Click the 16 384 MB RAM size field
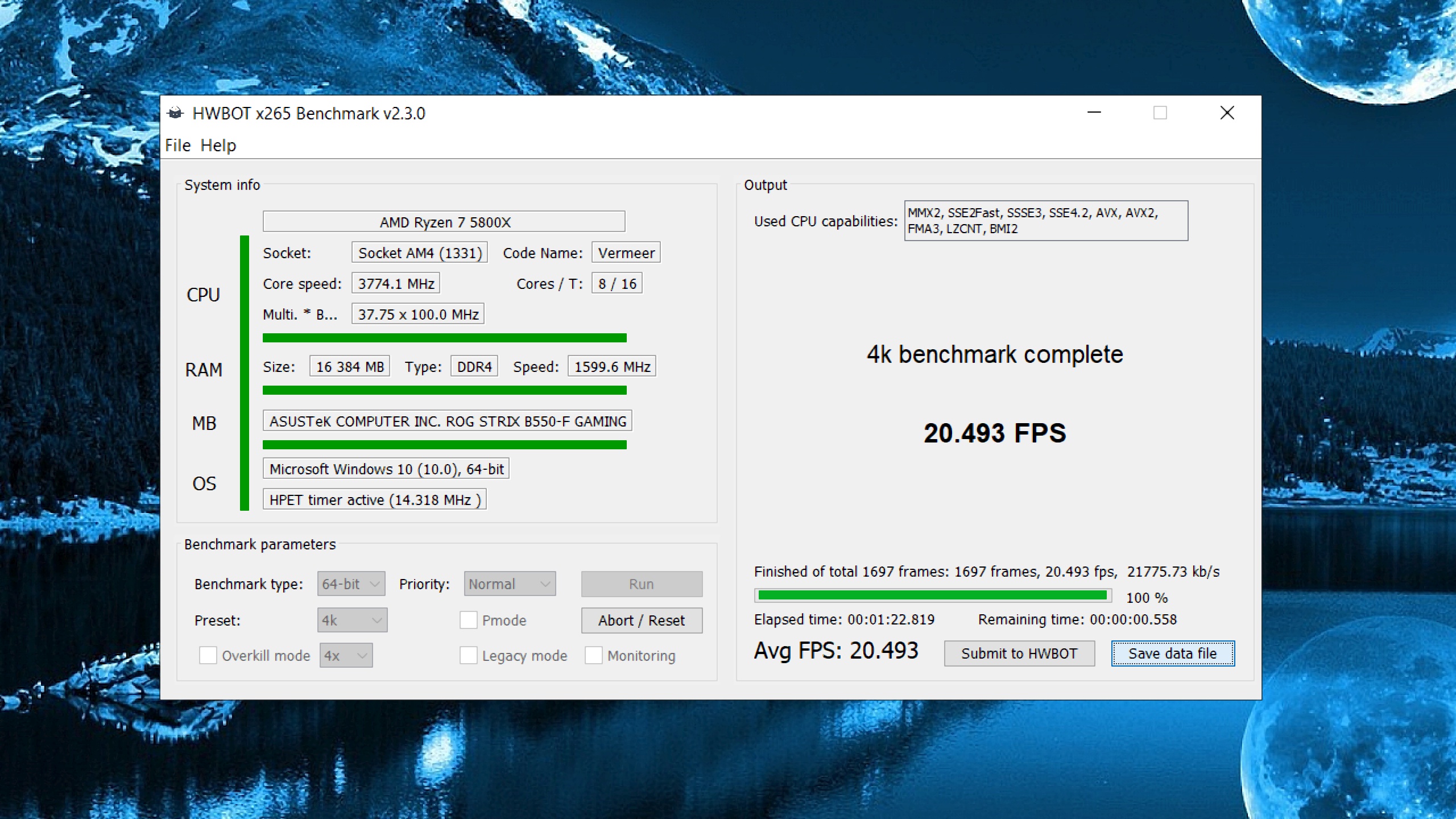This screenshot has height=819, width=1456. (x=350, y=366)
